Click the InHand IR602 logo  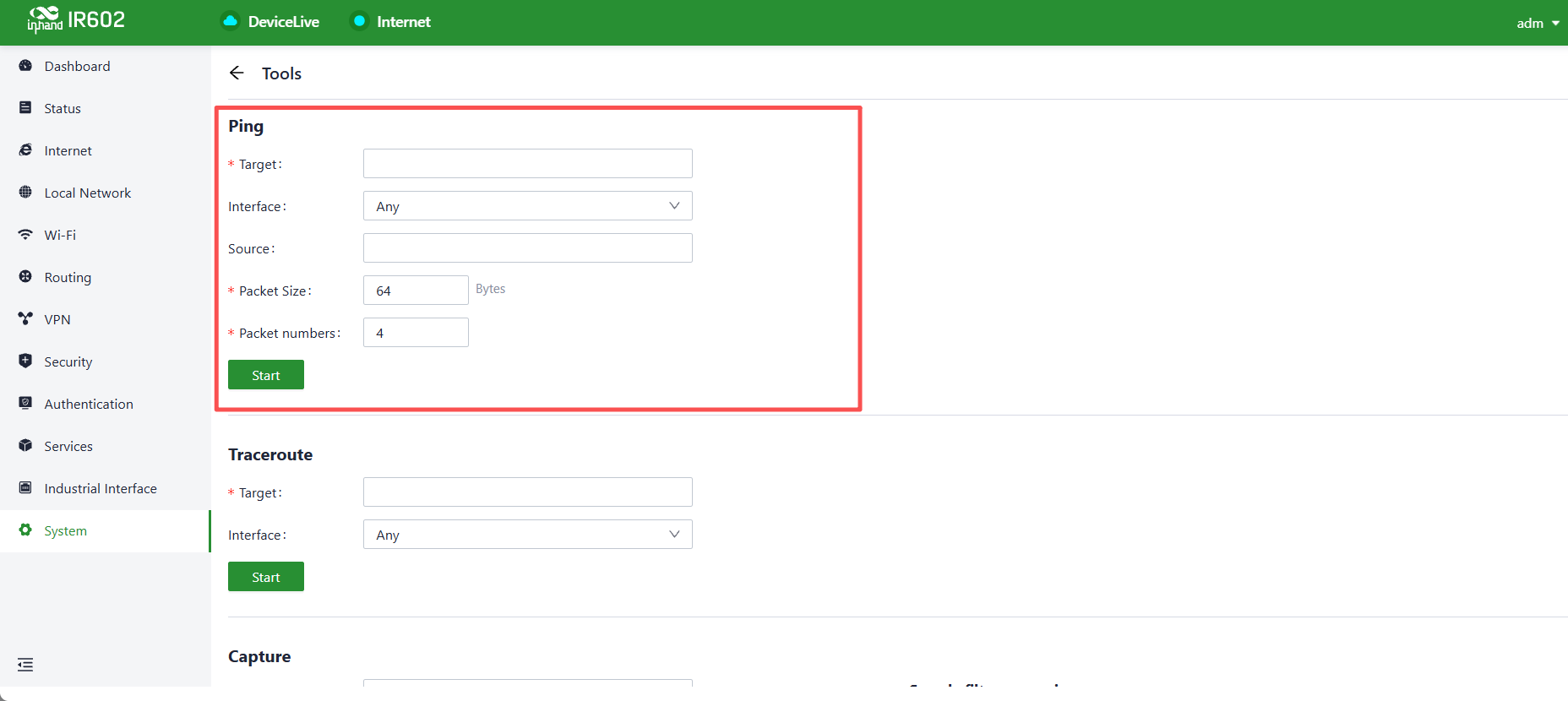76,19
